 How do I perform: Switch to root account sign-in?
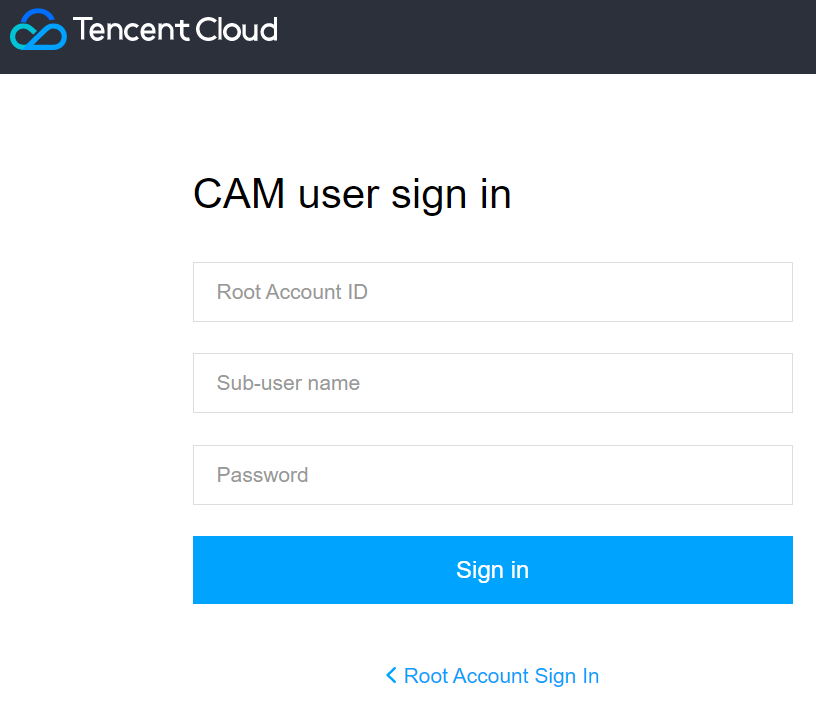(501, 676)
